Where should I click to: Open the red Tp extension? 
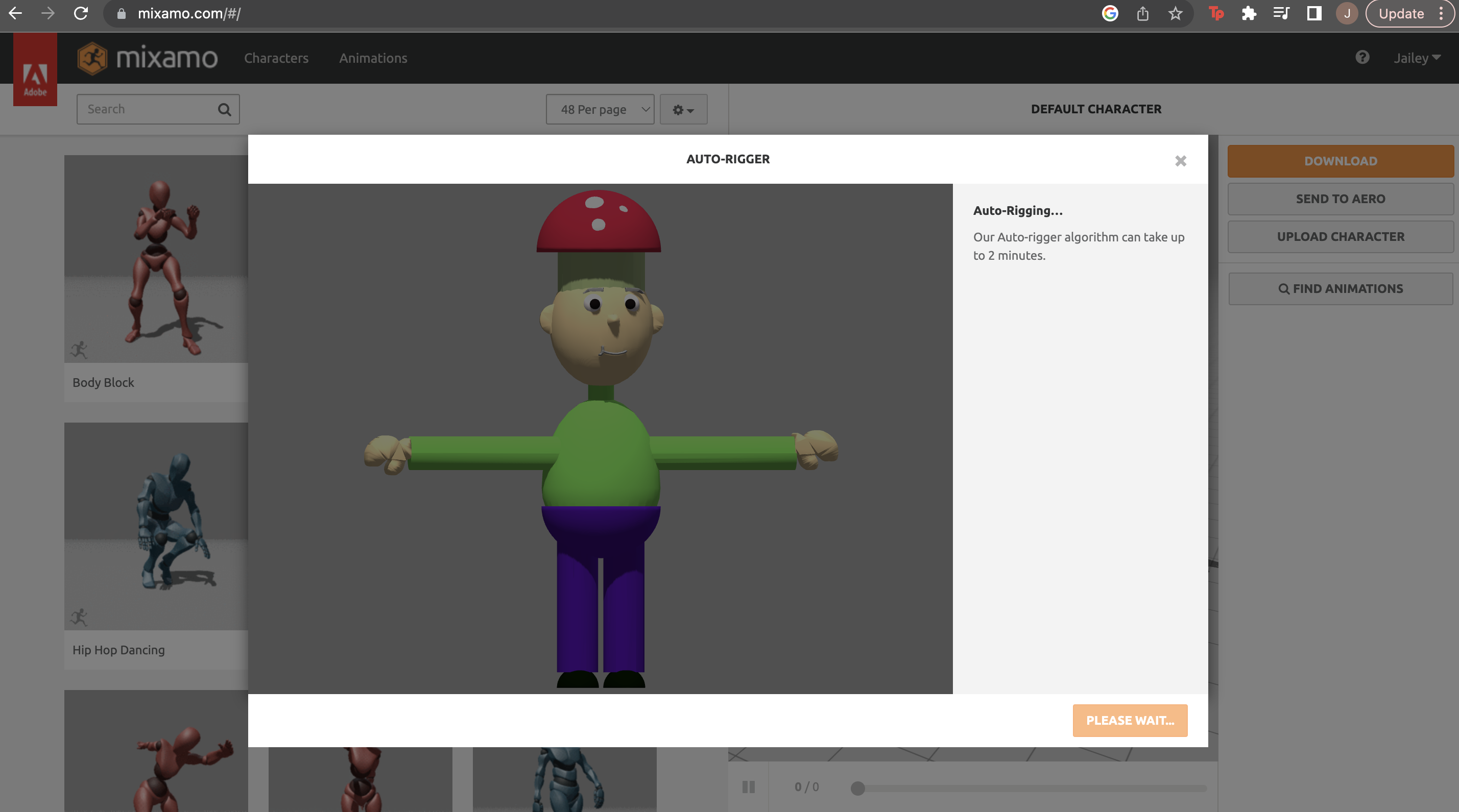click(x=1216, y=14)
